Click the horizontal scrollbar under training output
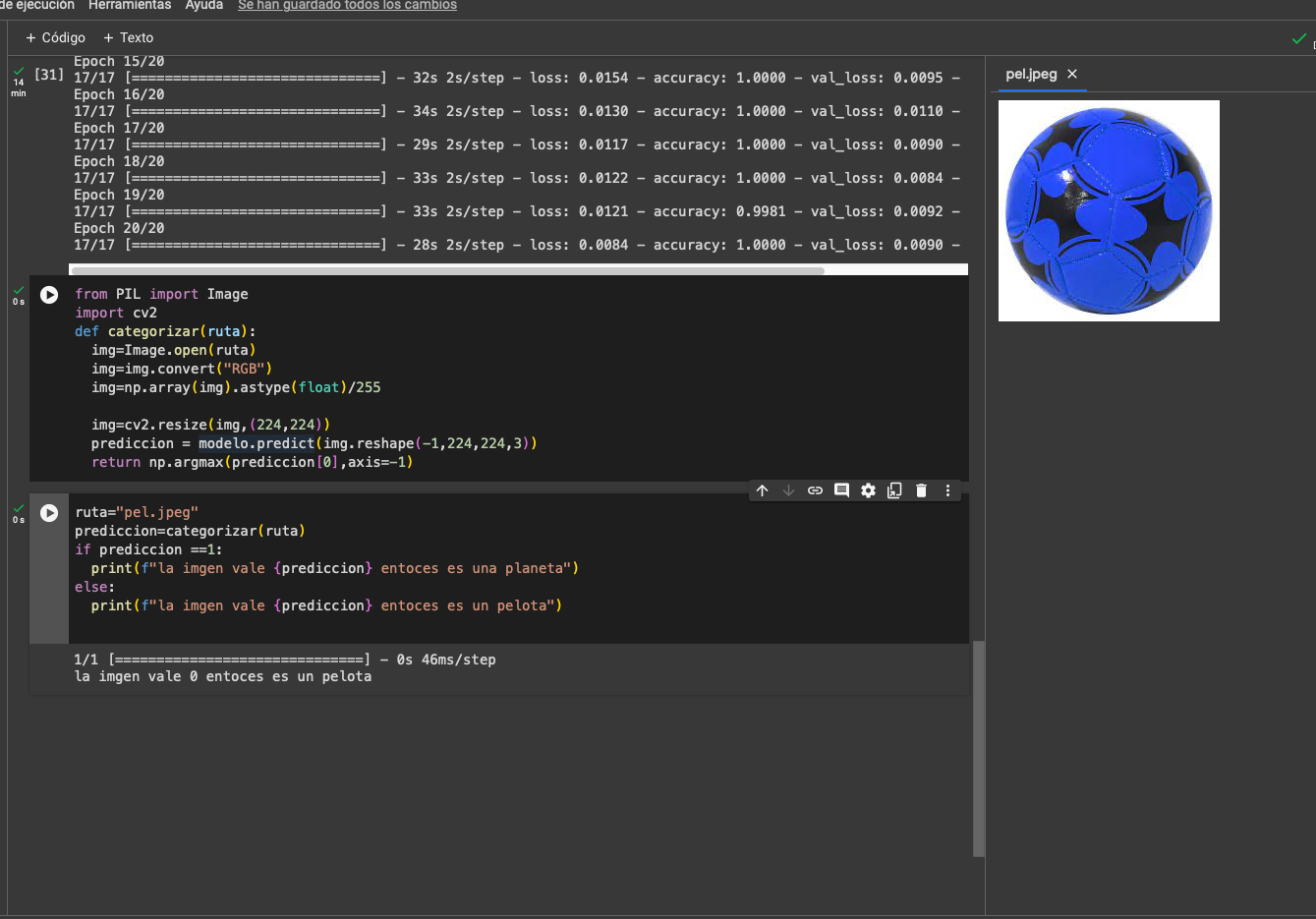This screenshot has width=1316, height=919. (x=447, y=270)
